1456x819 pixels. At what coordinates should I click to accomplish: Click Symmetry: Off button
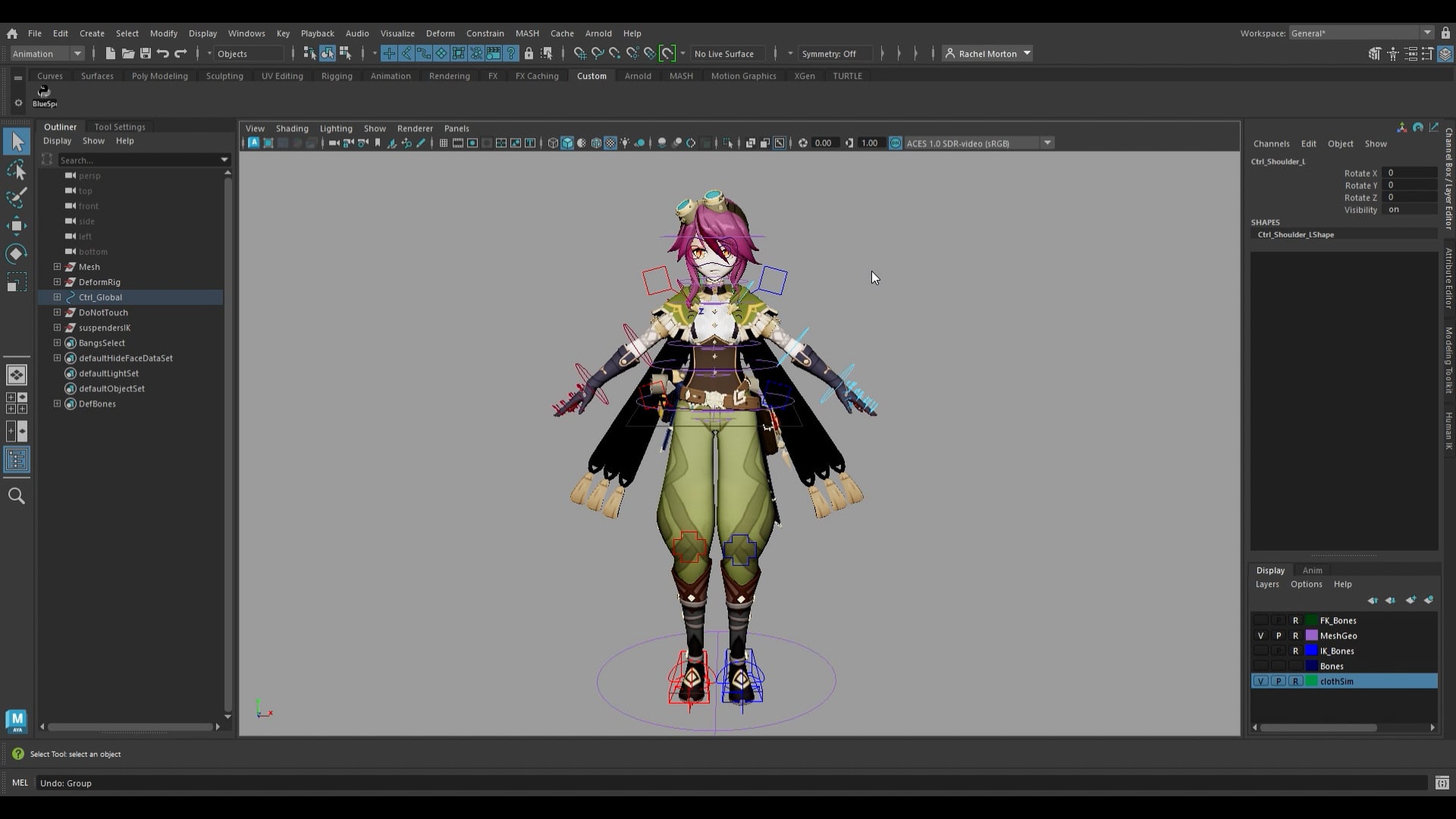834,53
